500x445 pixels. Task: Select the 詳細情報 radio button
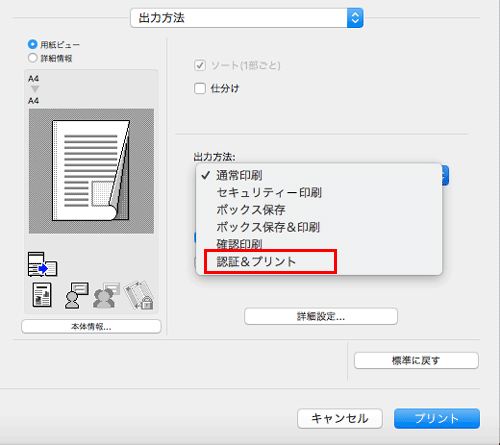click(33, 58)
